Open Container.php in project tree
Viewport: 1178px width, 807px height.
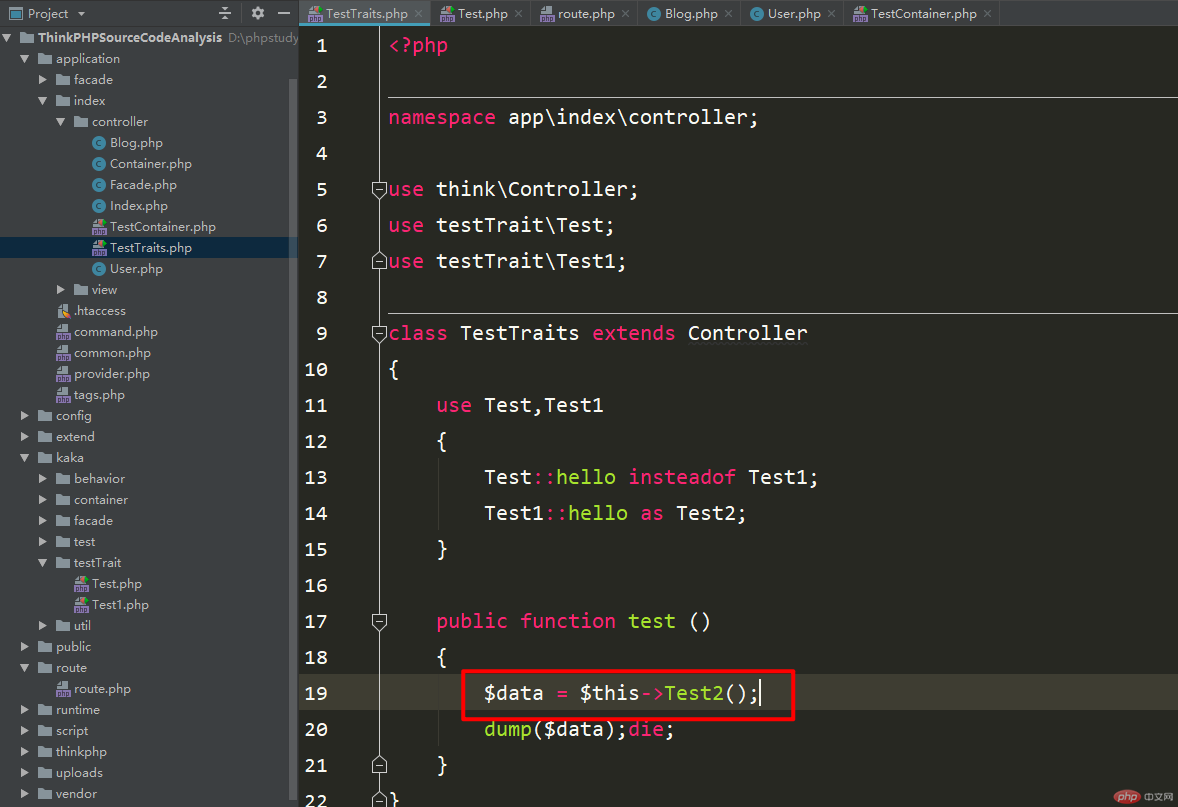150,164
